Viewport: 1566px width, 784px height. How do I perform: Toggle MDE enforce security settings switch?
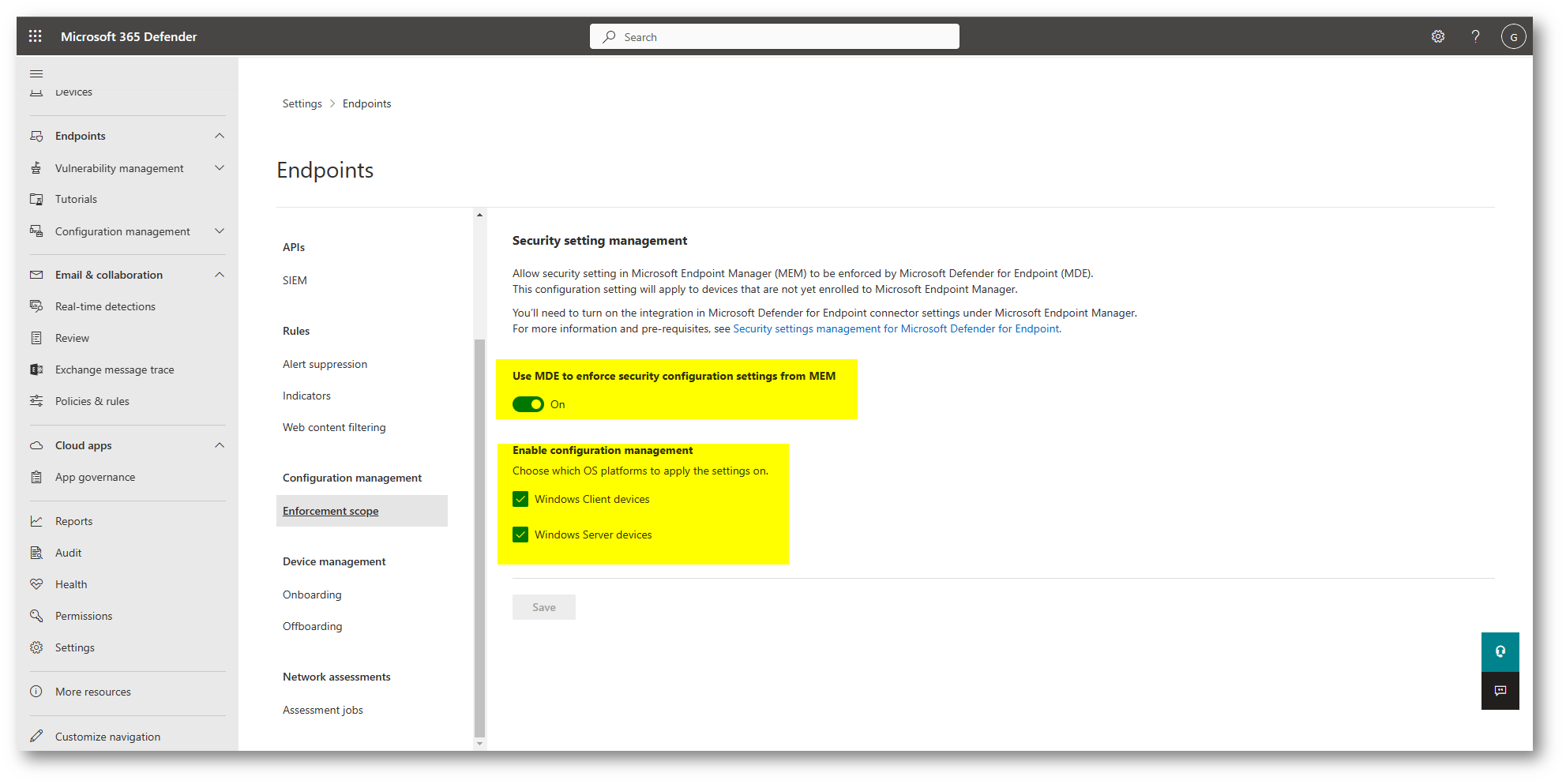coord(528,404)
